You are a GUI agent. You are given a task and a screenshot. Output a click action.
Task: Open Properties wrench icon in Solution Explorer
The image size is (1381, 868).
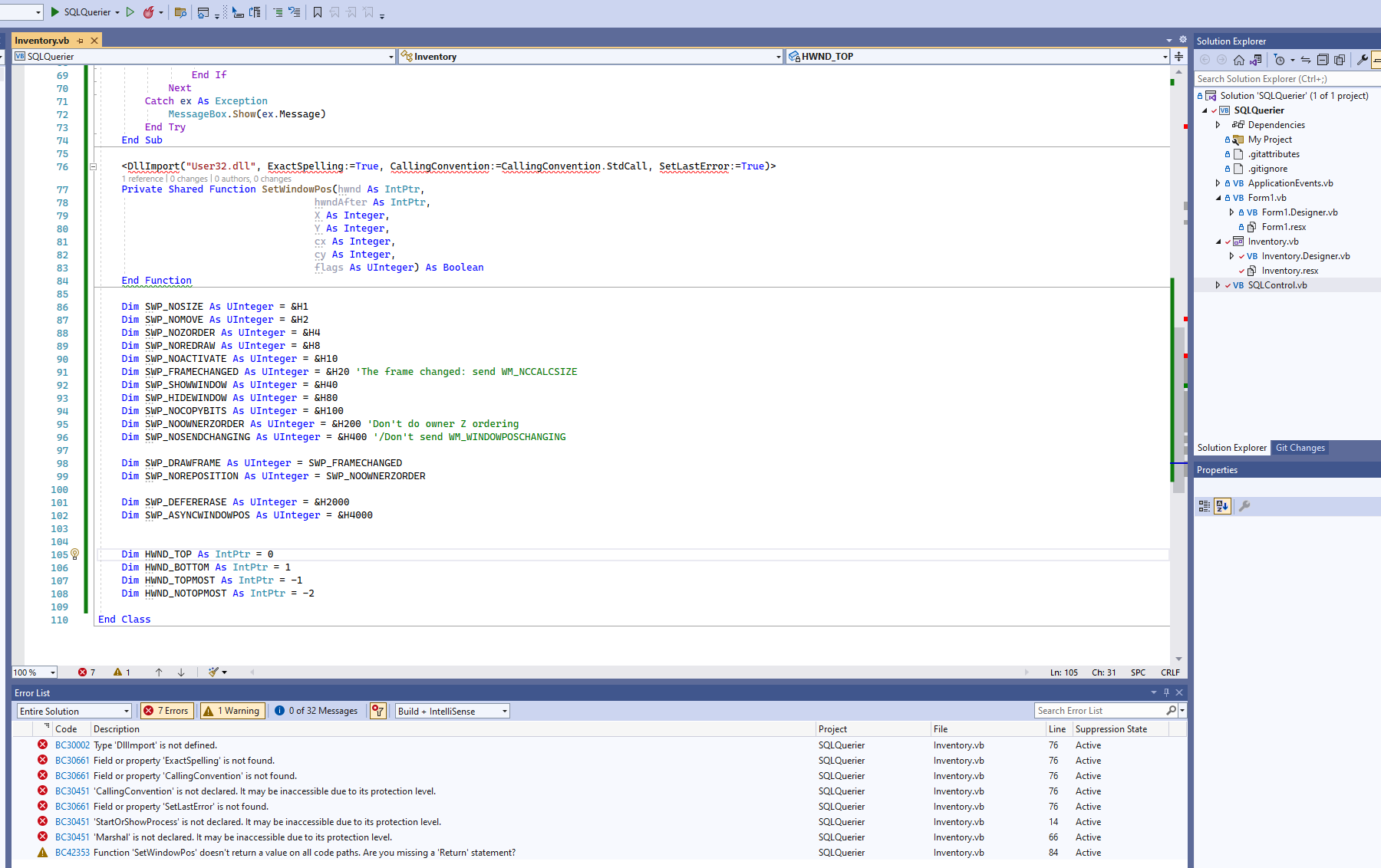click(x=1363, y=60)
